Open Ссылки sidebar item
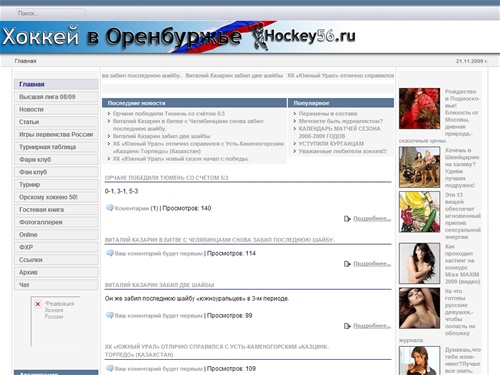This screenshot has width=500, height=375. click(x=56, y=260)
